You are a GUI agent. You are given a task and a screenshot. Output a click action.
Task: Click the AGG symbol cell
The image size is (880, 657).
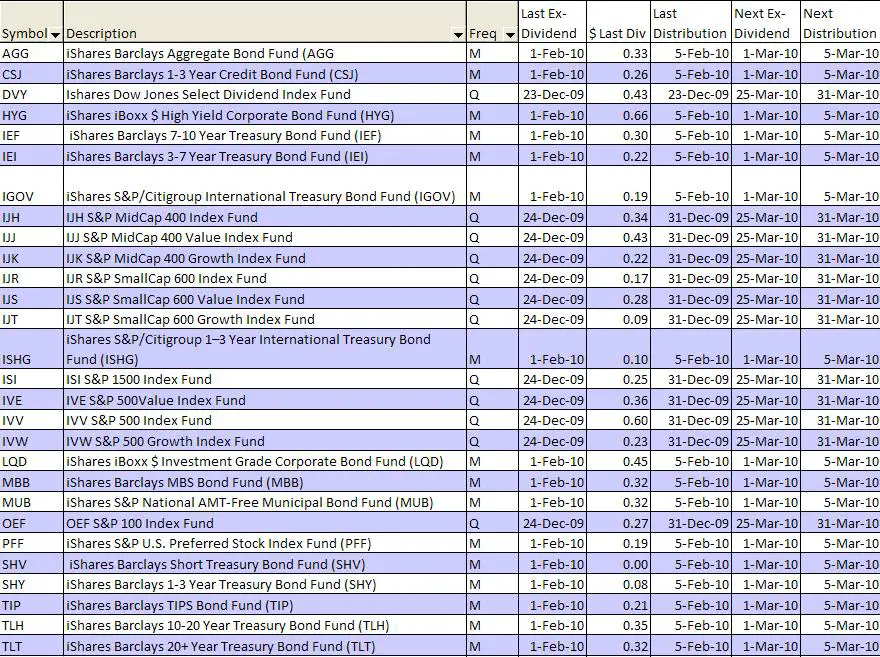coord(32,53)
